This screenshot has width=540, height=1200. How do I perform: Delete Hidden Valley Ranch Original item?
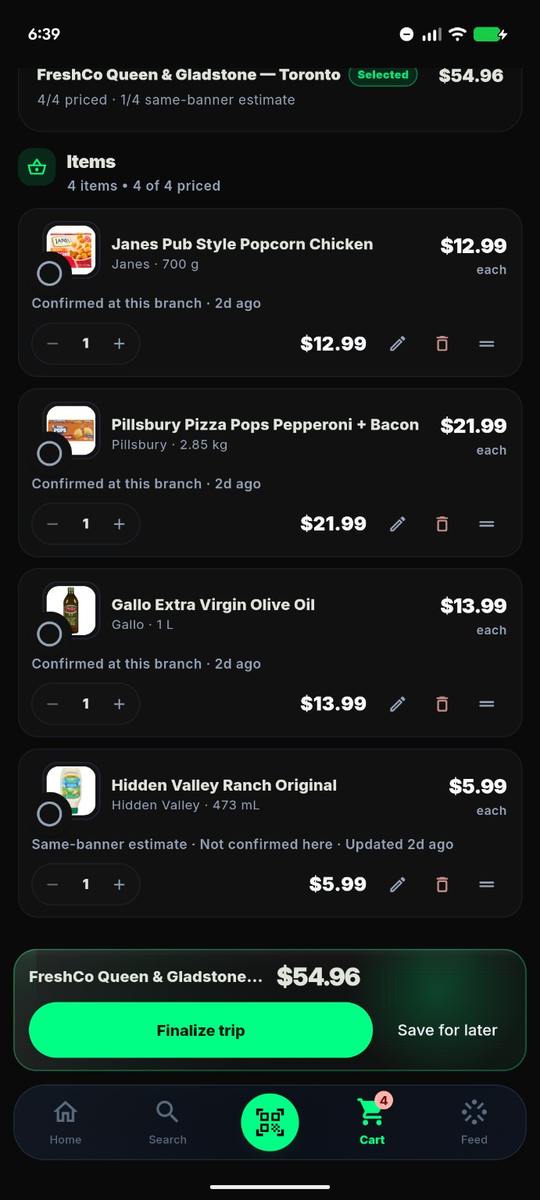442,884
